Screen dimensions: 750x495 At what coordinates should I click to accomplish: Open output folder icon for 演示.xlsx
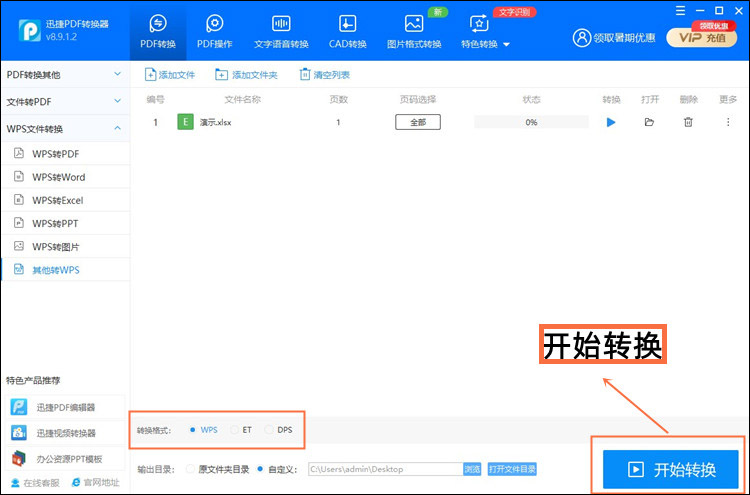649,122
